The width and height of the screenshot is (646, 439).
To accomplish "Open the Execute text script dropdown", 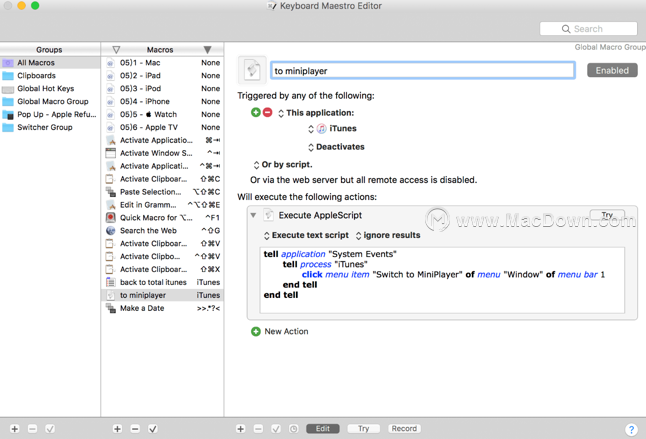I will click(306, 235).
